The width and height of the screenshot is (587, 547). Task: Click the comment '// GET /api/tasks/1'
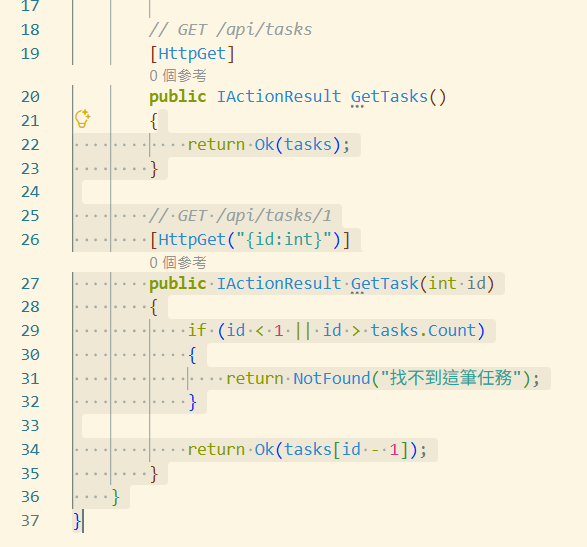click(x=240, y=216)
